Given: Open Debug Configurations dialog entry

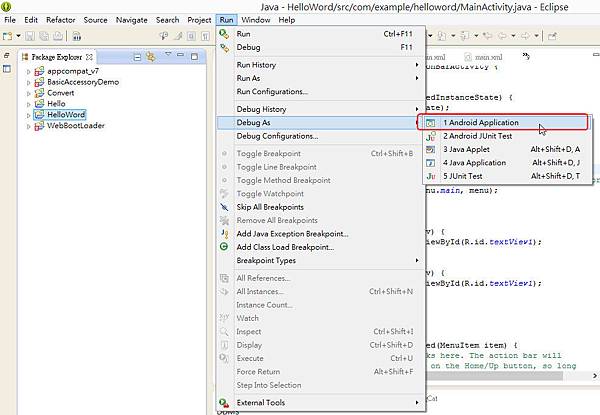Looking at the screenshot, I should tap(321, 136).
